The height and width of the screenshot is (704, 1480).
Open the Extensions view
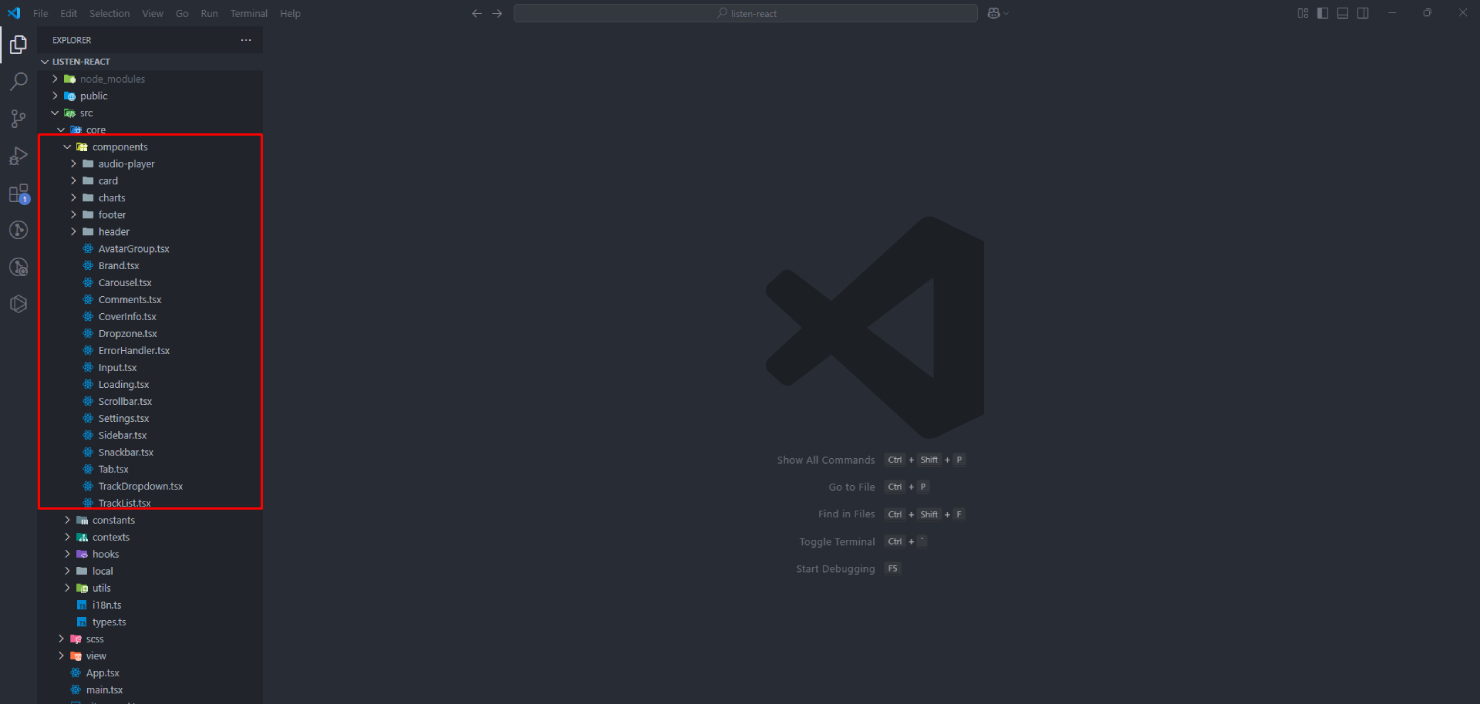(18, 193)
